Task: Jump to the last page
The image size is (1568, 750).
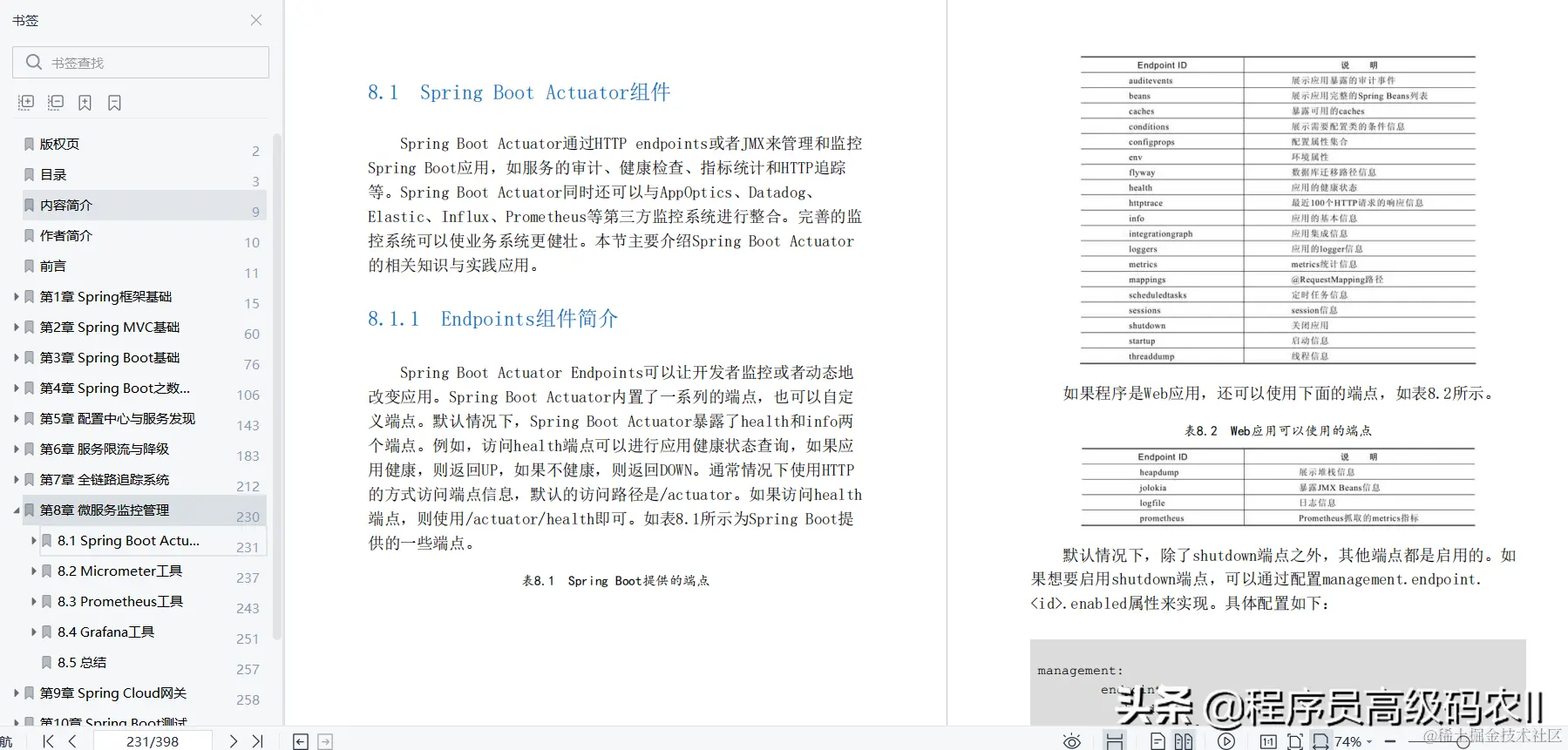Action: click(257, 741)
